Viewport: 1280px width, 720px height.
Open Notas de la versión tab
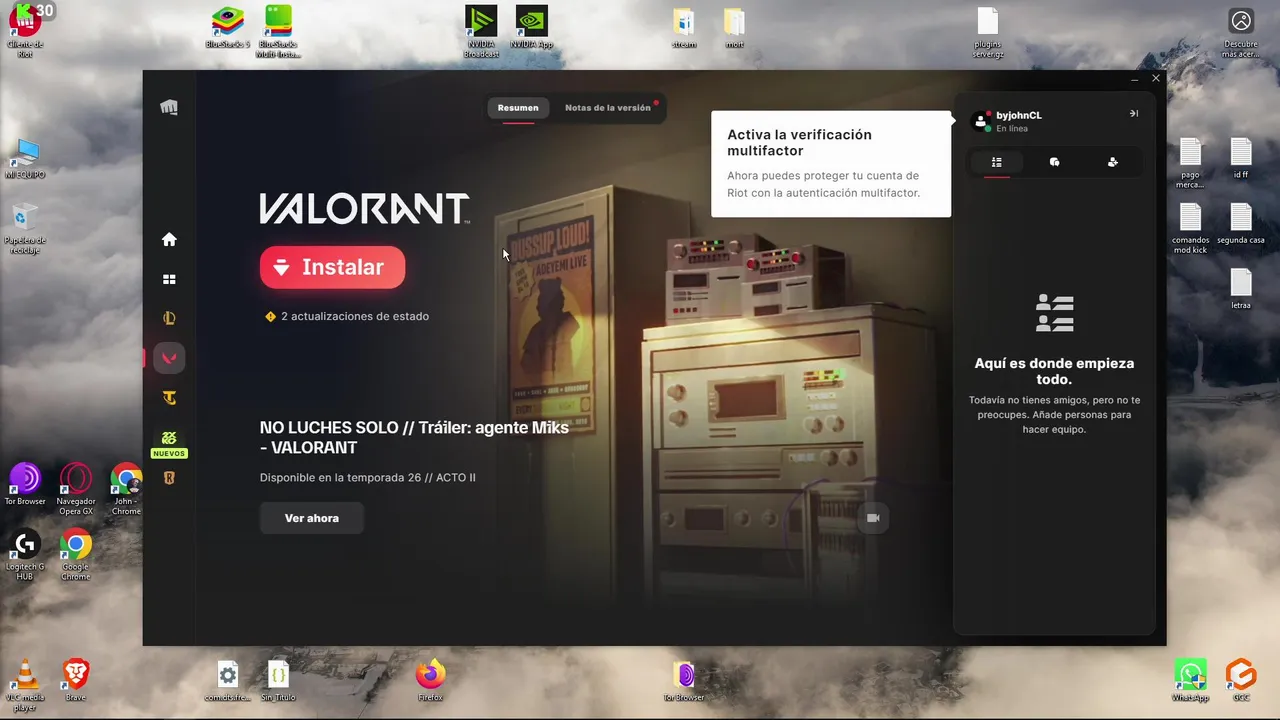pyautogui.click(x=608, y=107)
